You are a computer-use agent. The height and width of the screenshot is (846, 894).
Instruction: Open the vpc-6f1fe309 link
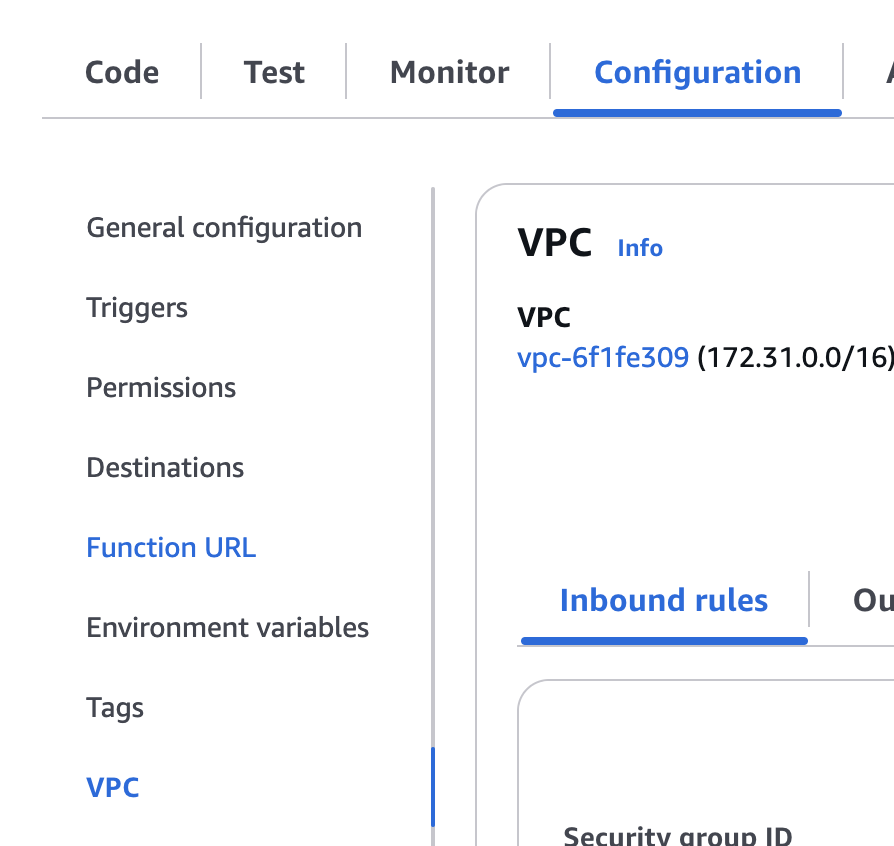pos(603,358)
